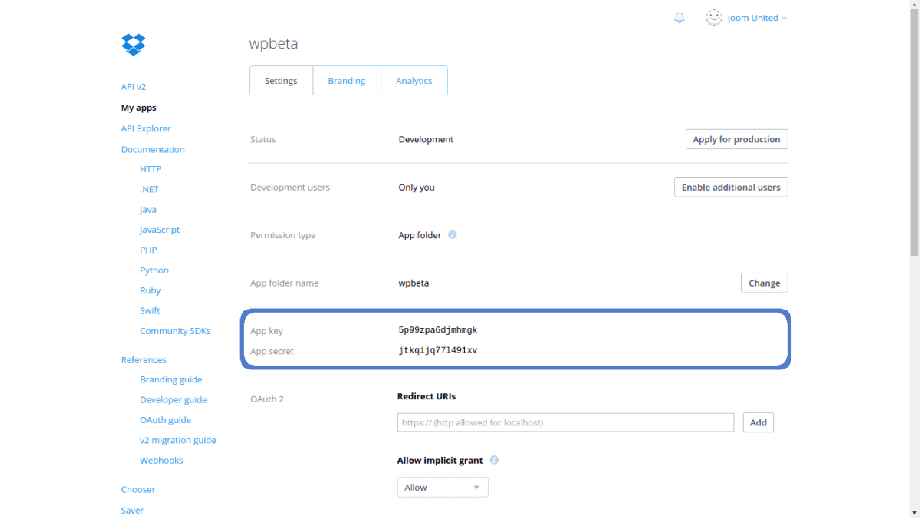Click the user avatar smiley icon
The height and width of the screenshot is (518, 920).
713,18
